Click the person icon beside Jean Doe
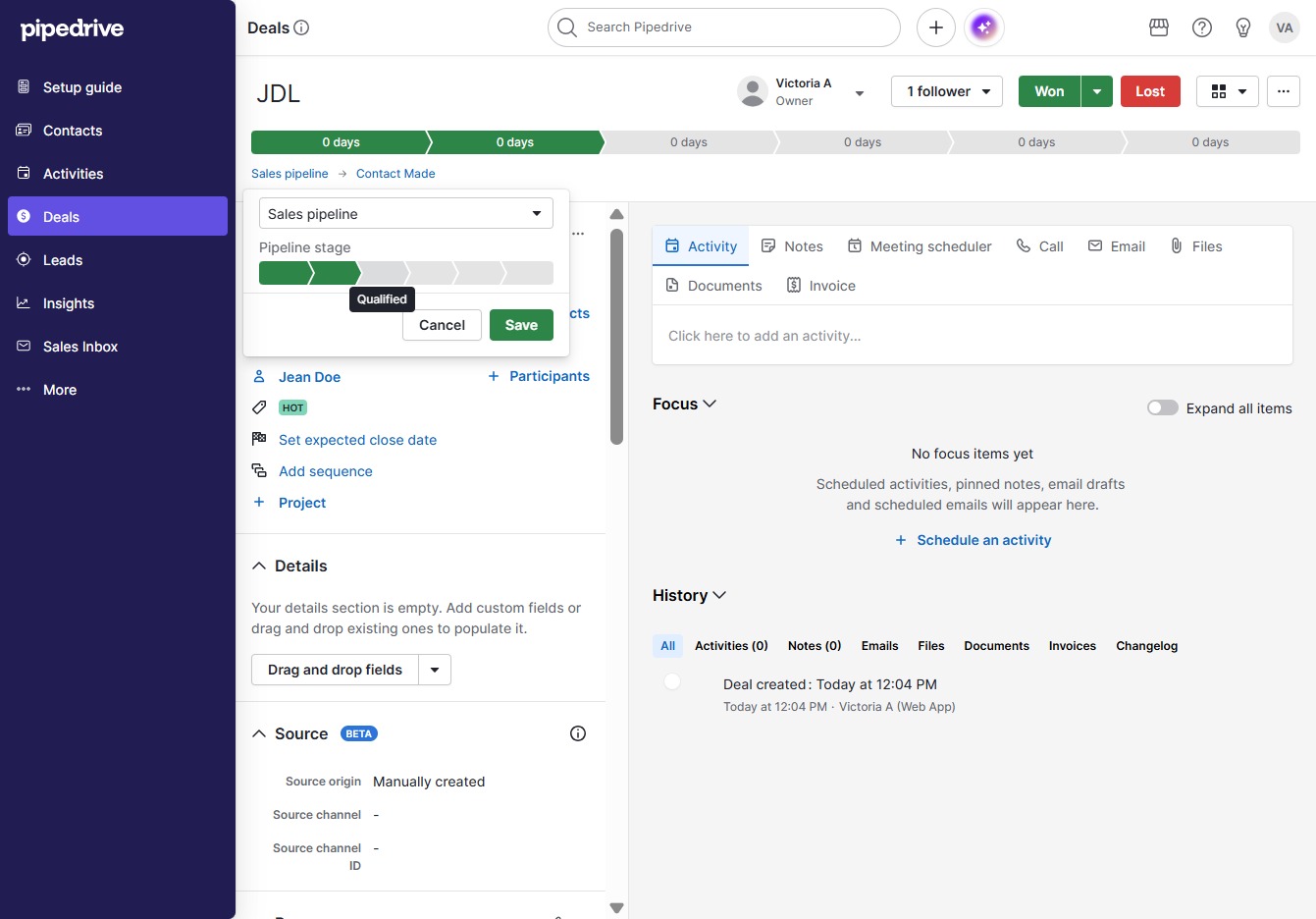This screenshot has width=1316, height=919. (259, 376)
